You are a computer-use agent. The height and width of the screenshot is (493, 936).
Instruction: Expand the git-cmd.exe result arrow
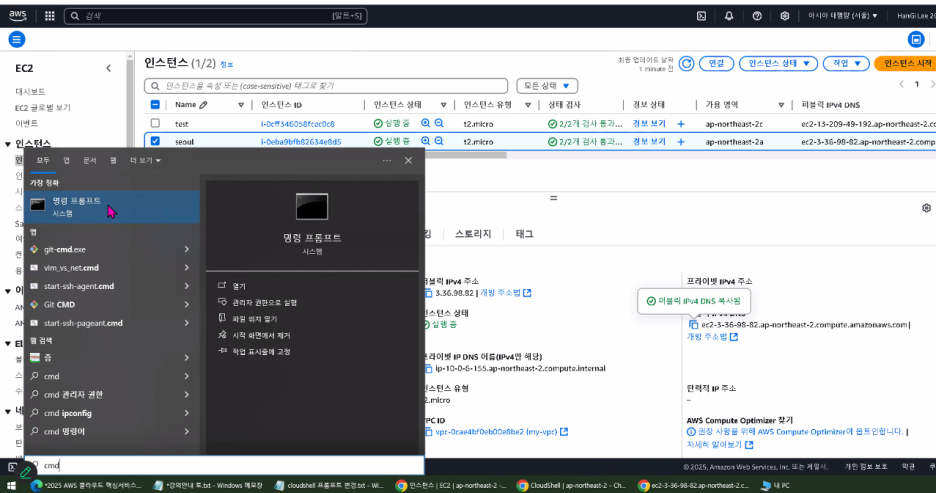(187, 249)
